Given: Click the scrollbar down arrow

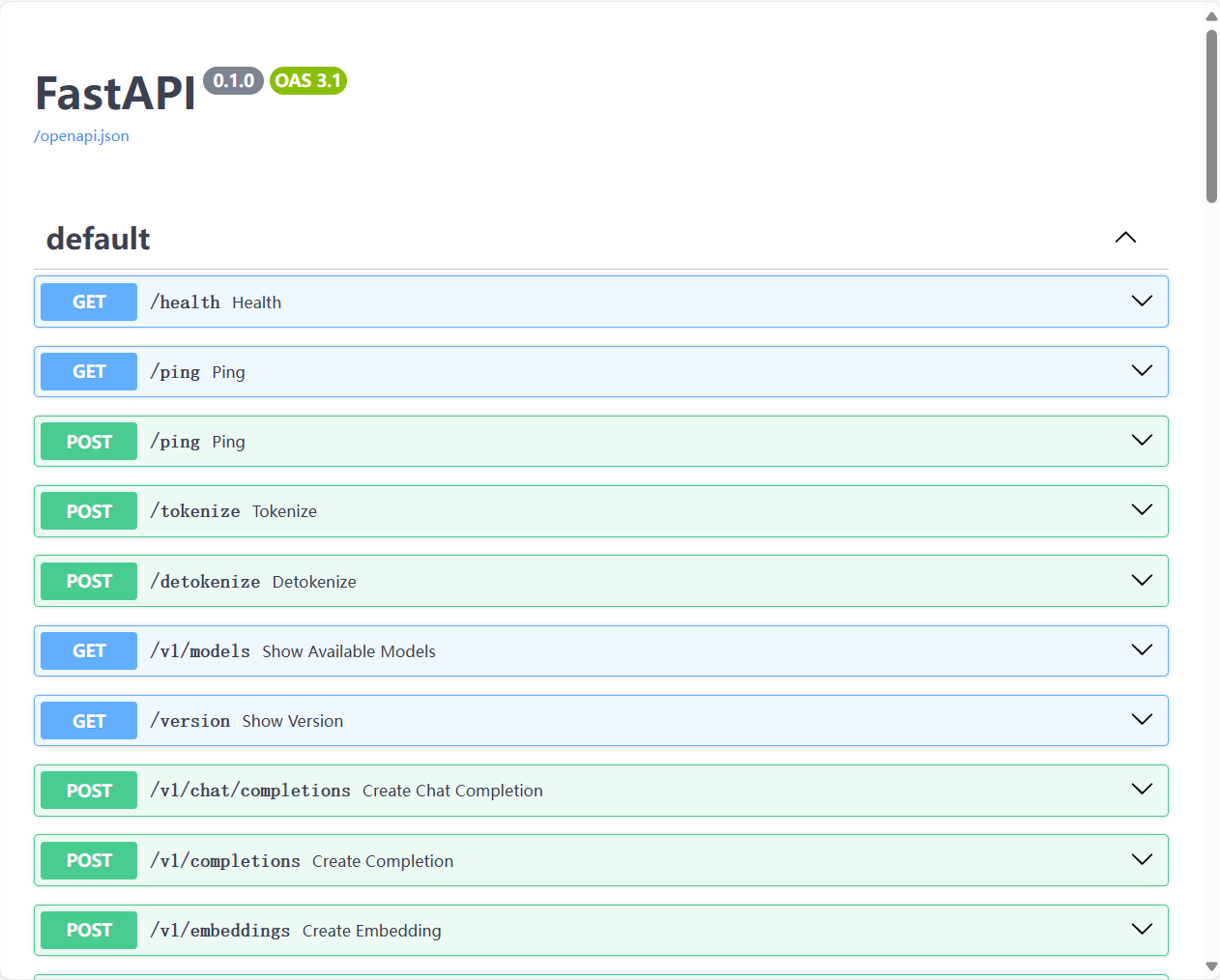Looking at the screenshot, I should [x=1211, y=966].
